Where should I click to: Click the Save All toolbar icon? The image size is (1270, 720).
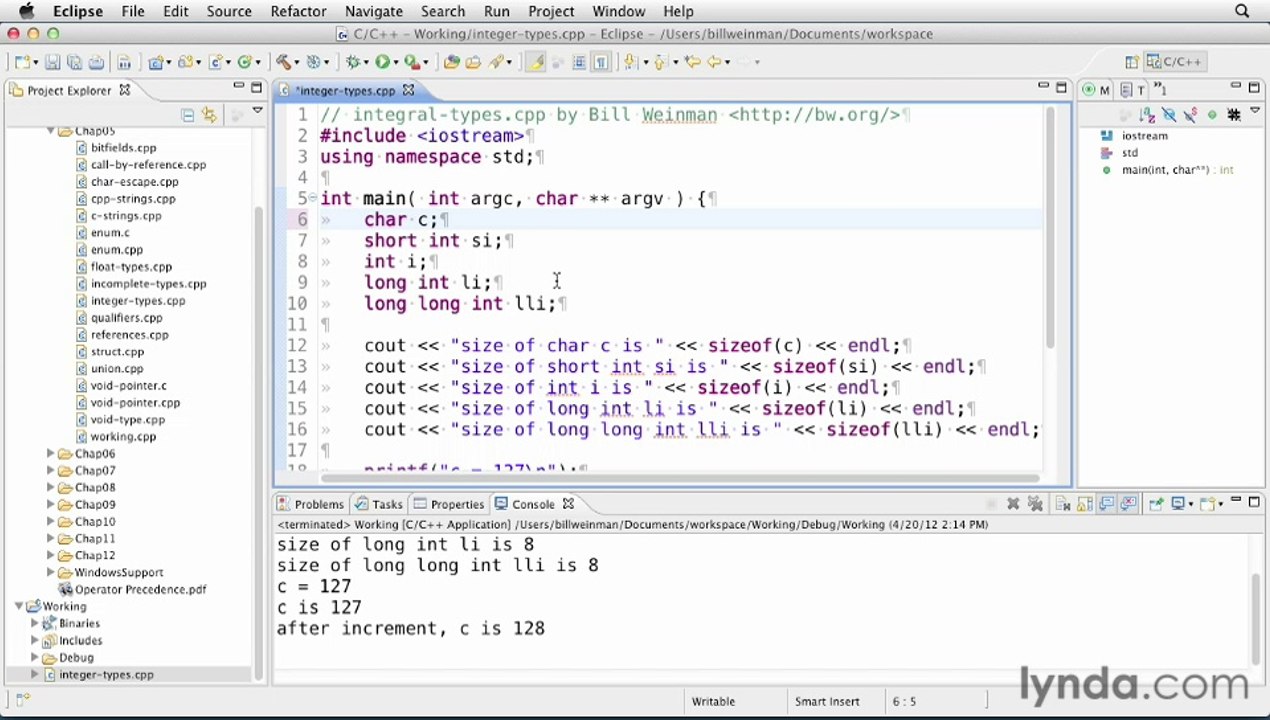[74, 62]
